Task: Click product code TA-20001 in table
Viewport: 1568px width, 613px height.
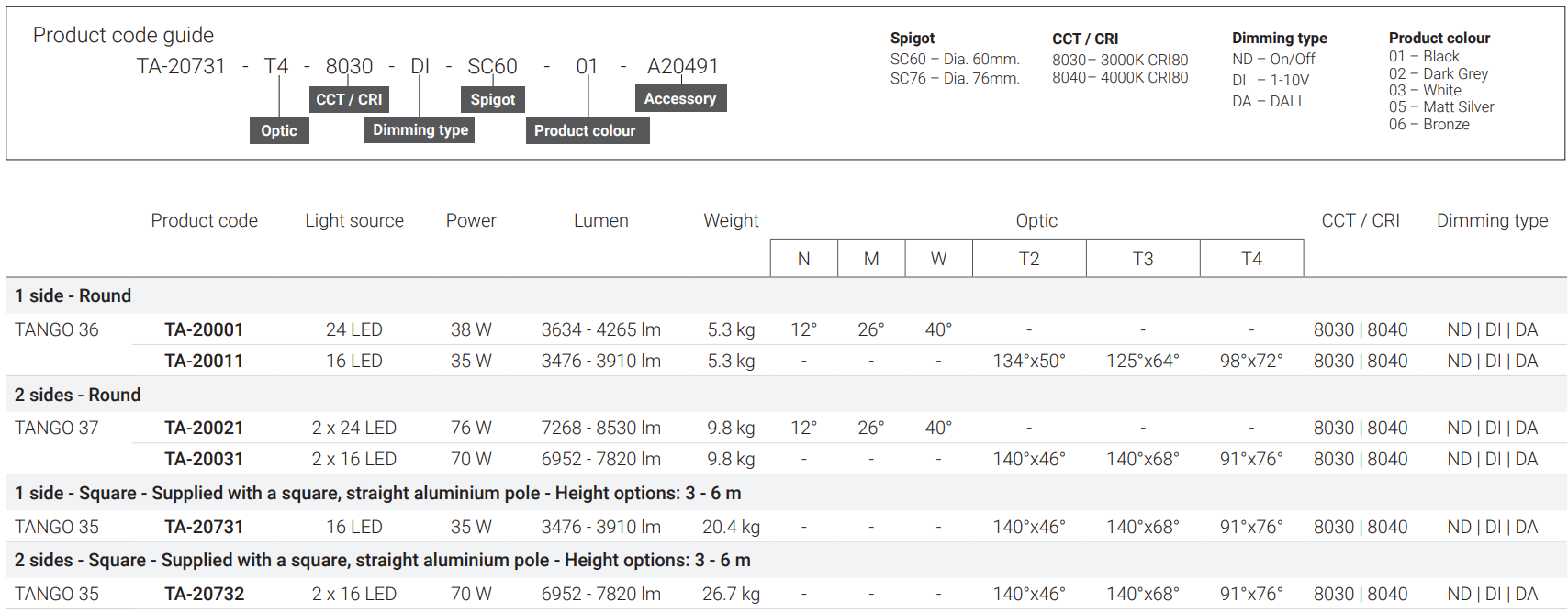Action: 204,329
